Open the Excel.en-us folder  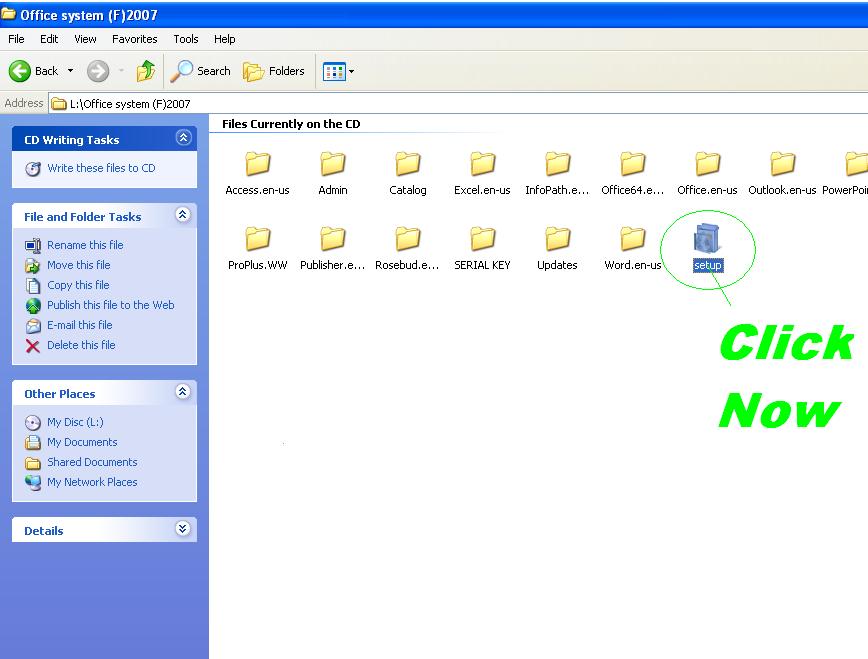[x=482, y=165]
